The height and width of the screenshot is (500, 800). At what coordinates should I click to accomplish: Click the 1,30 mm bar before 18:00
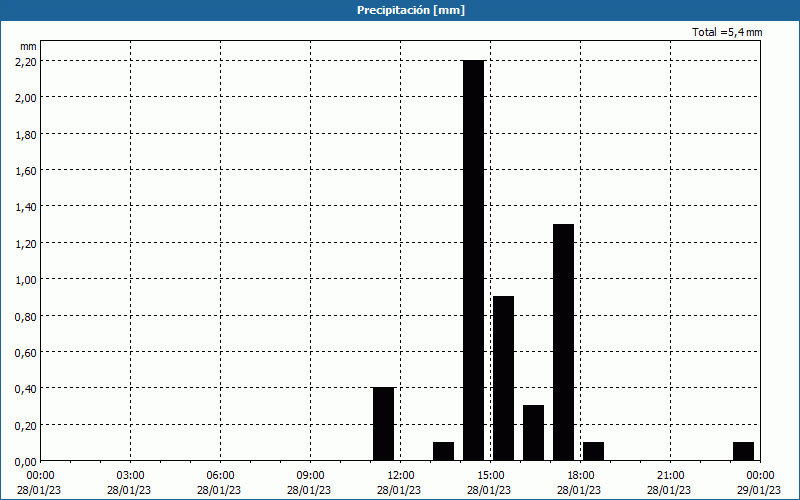point(563,342)
